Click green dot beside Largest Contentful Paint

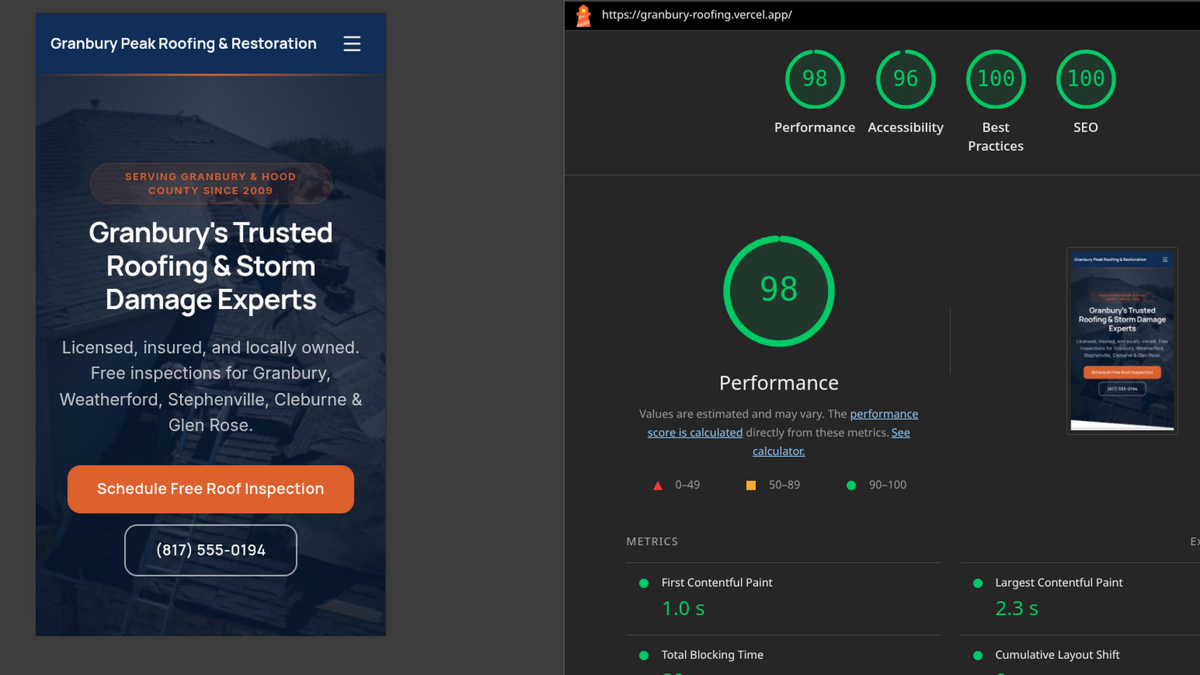(978, 583)
